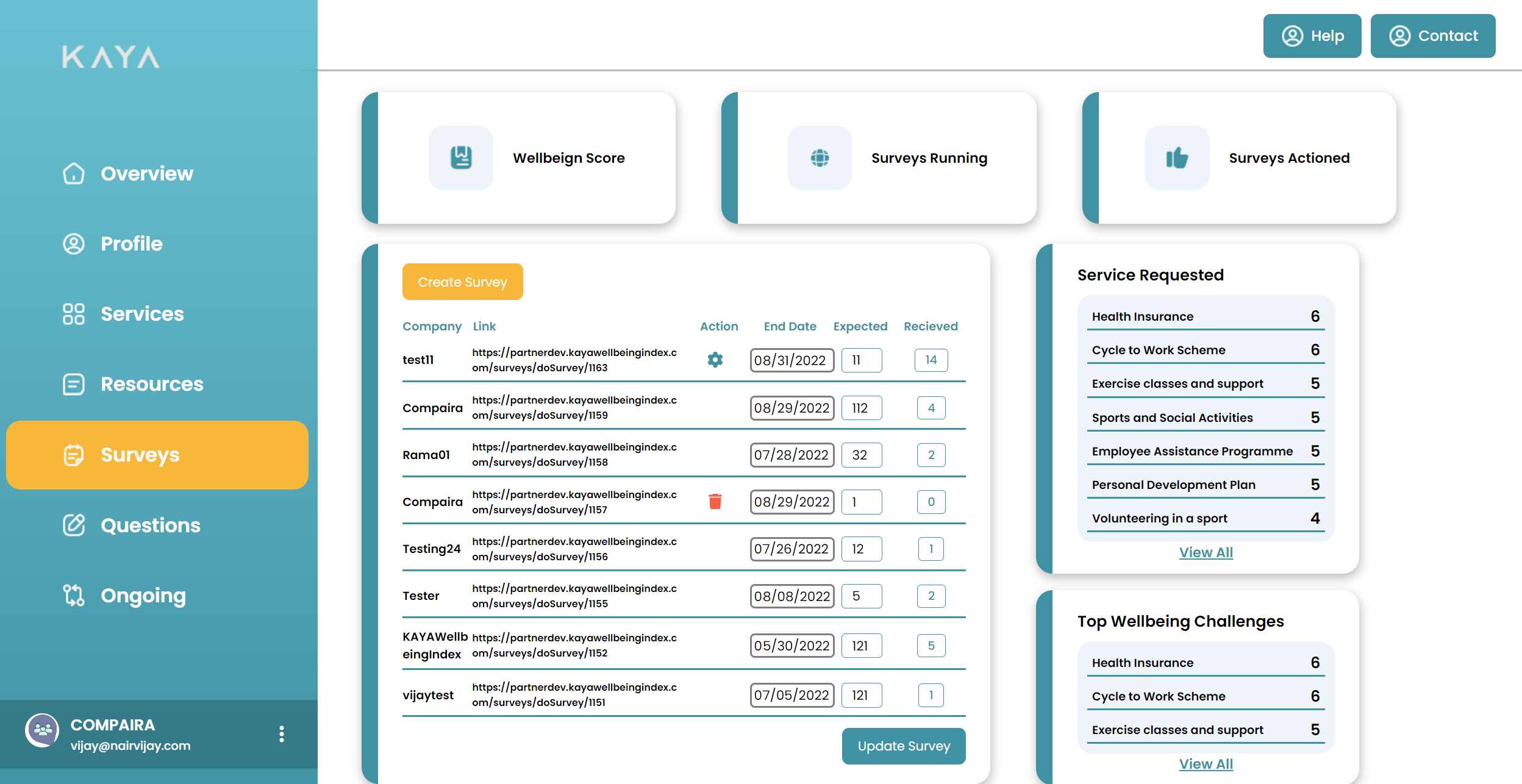Image resolution: width=1522 pixels, height=784 pixels.
Task: Click the vijay@nairvijay.com account email
Action: [x=130, y=746]
